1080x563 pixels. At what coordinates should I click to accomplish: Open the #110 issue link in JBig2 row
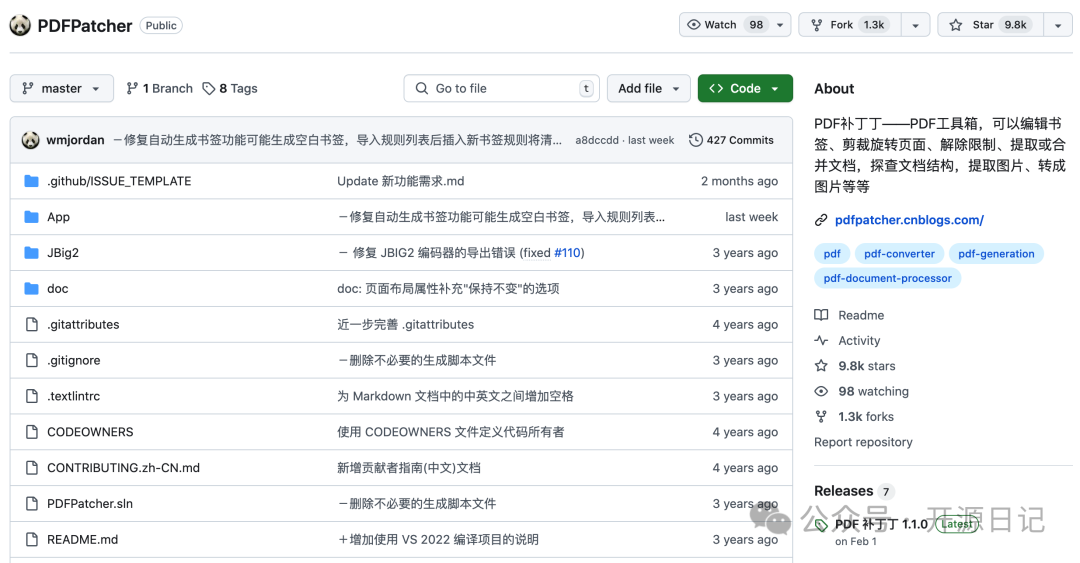pos(568,253)
